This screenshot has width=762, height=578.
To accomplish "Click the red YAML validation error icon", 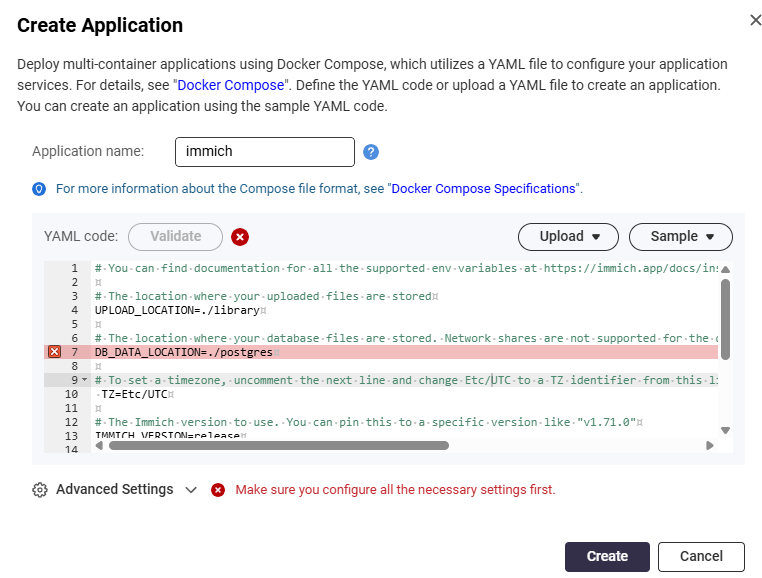I will click(x=240, y=237).
